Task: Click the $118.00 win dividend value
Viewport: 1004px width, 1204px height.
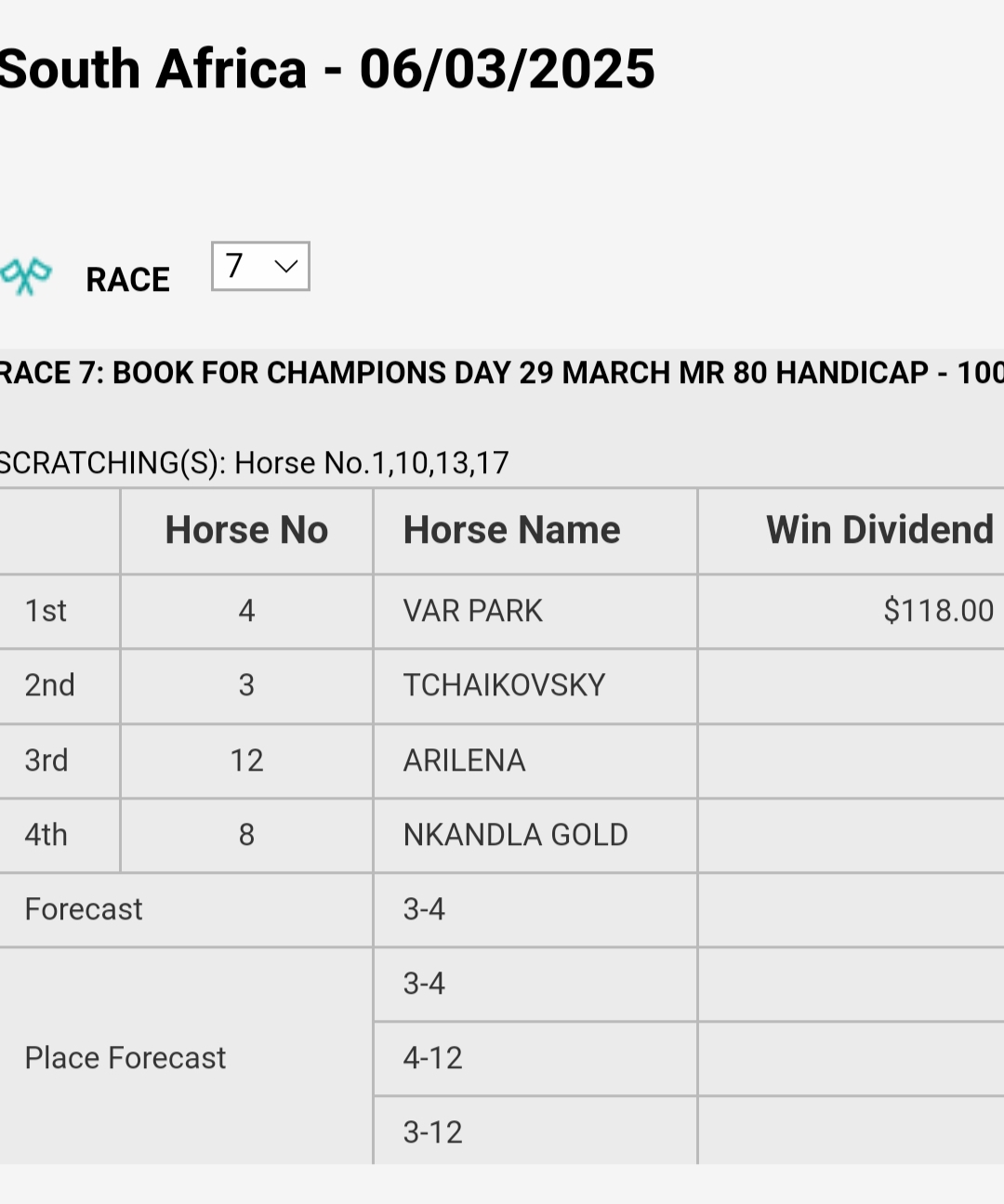Action: 938,611
